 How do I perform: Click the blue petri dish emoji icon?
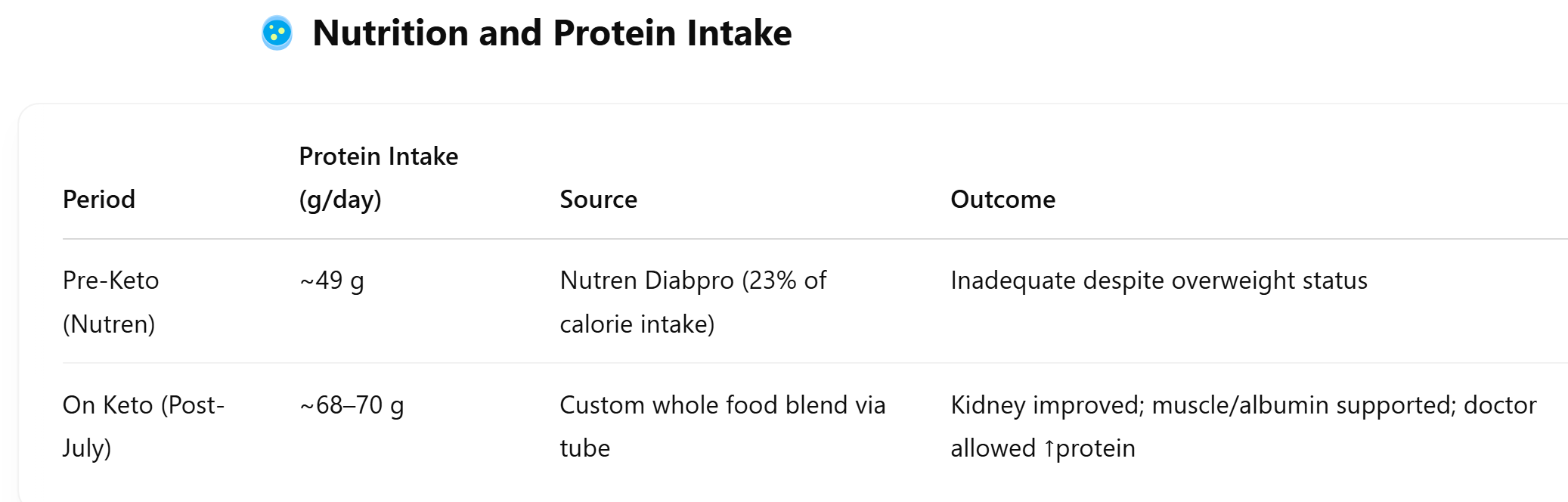pyautogui.click(x=277, y=33)
